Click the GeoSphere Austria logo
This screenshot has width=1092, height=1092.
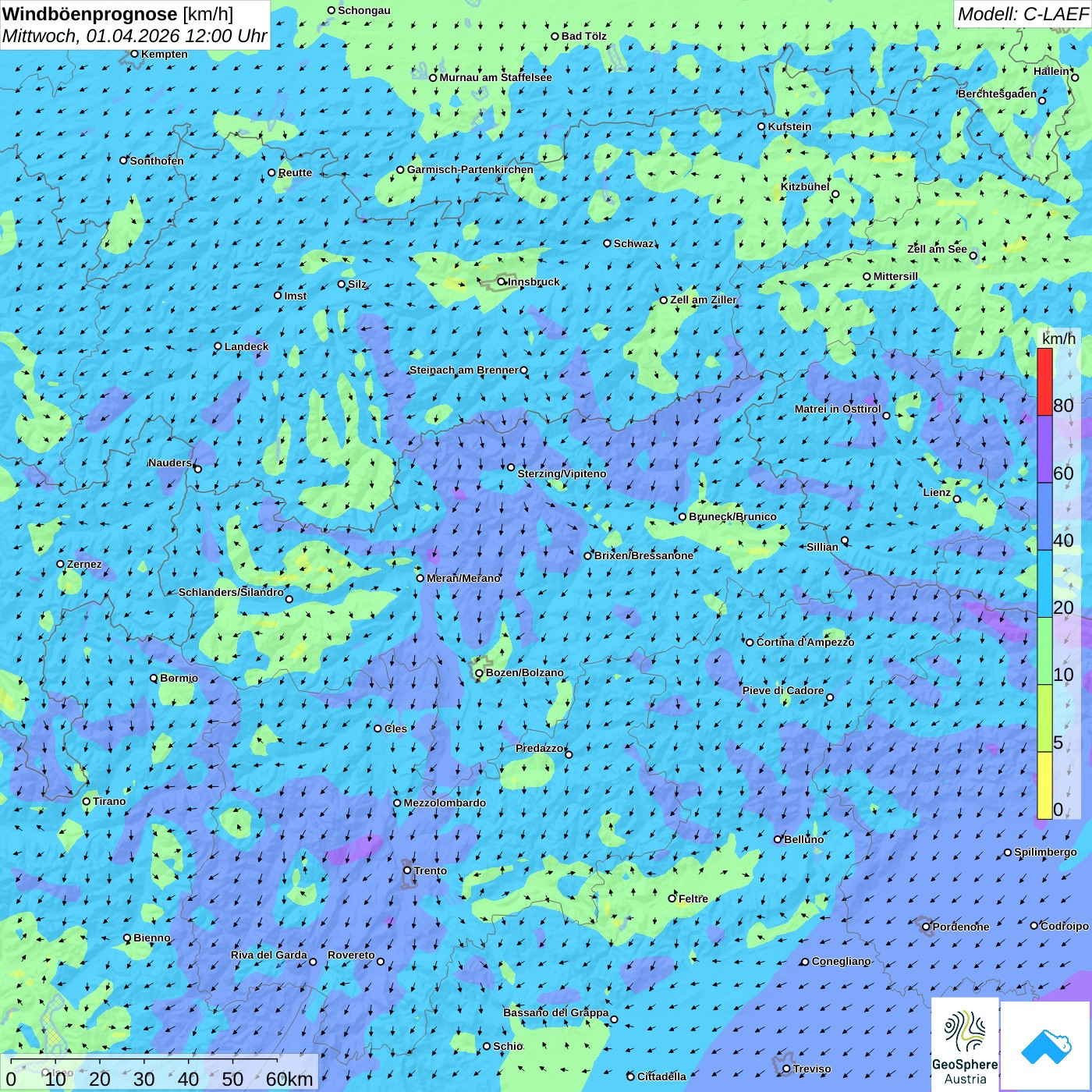click(965, 1044)
